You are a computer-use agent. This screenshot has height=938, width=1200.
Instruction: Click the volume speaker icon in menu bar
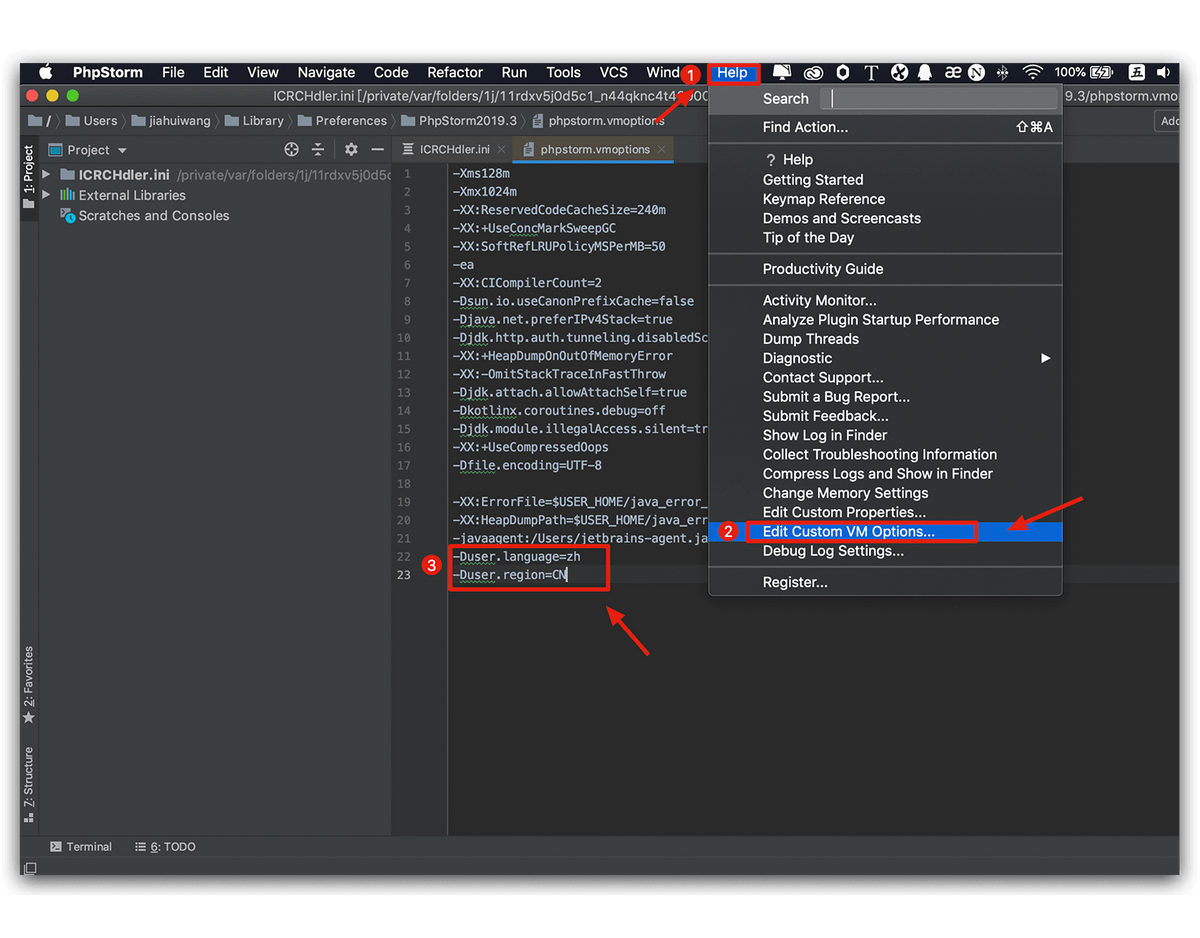[1163, 72]
